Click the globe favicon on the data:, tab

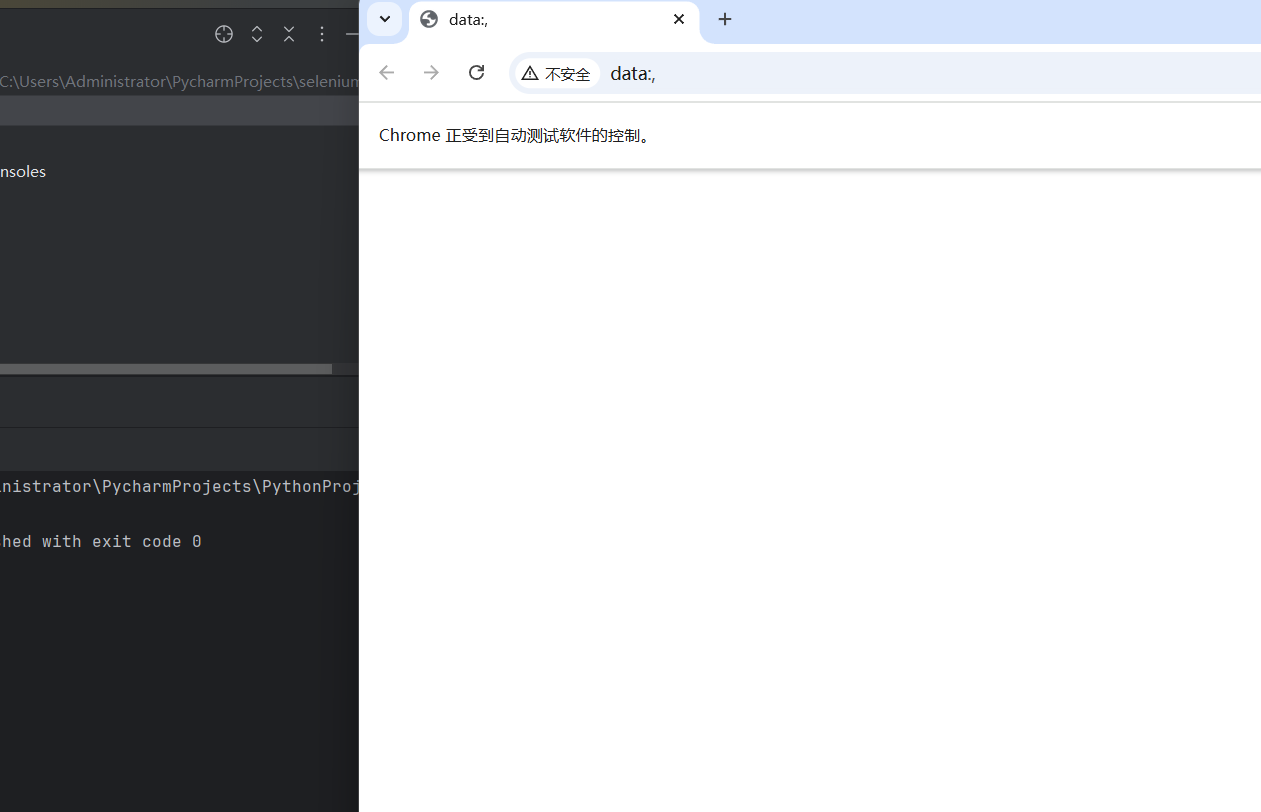[428, 19]
